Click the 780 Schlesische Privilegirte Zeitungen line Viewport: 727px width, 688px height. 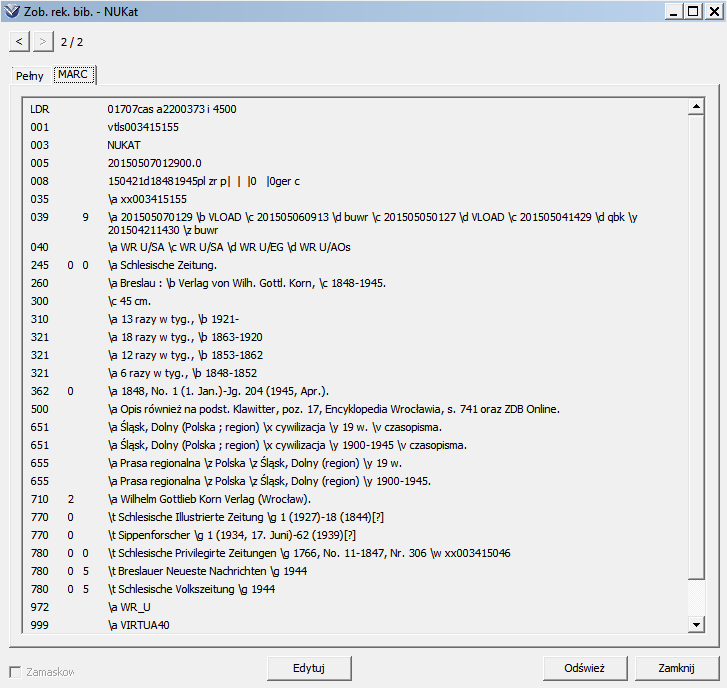309,554
